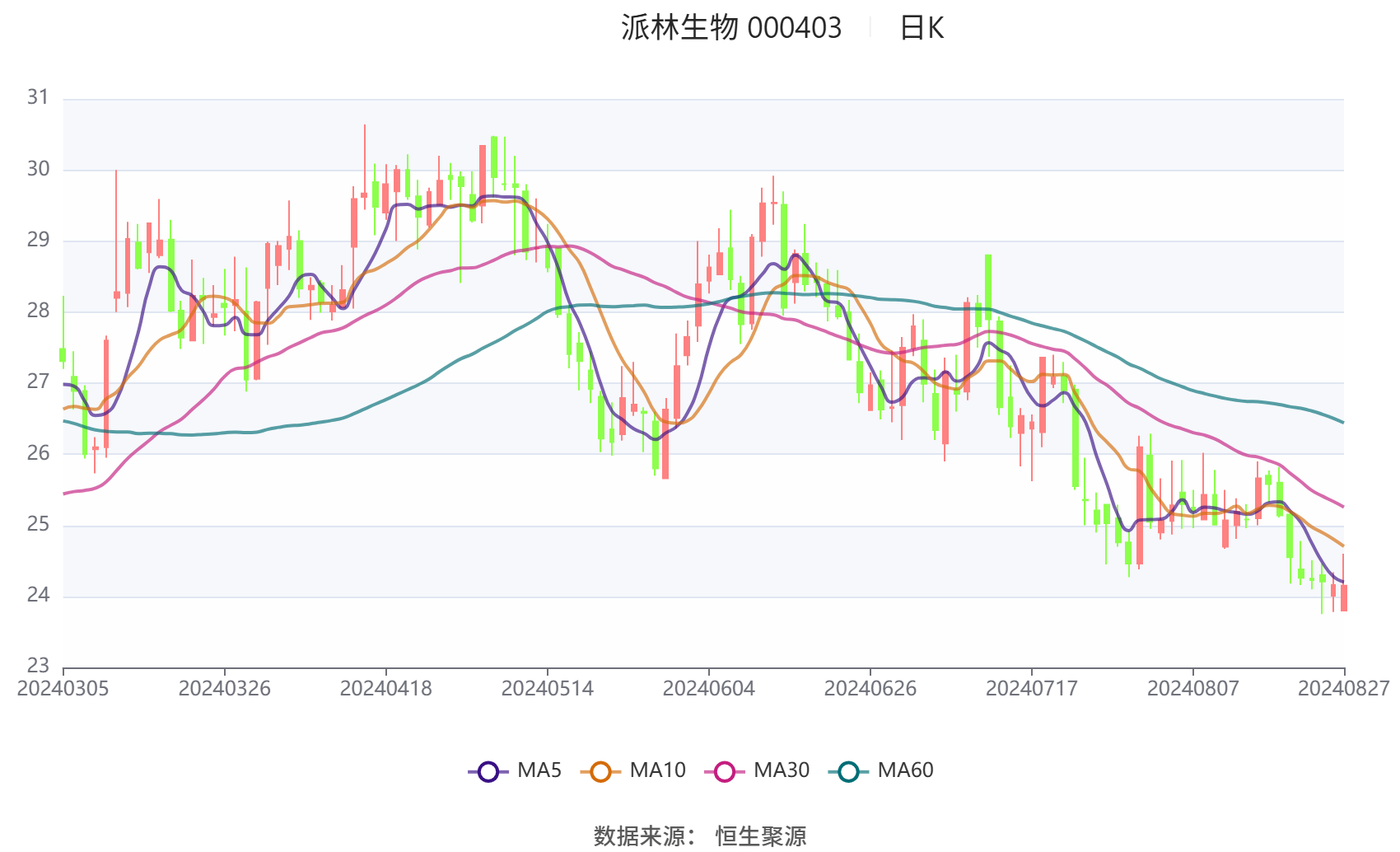This screenshot has width=1400, height=852.
Task: Click the 28 price axis label
Action: [38, 311]
